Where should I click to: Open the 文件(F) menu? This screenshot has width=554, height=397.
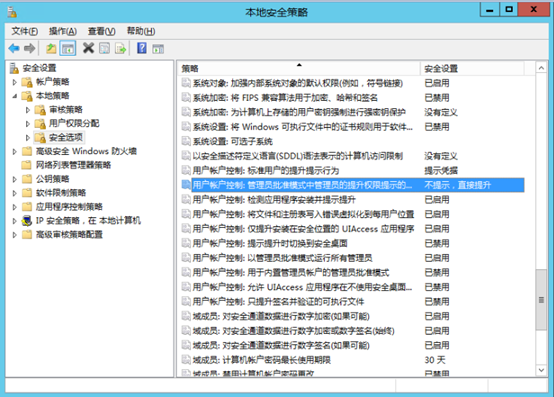(24, 31)
